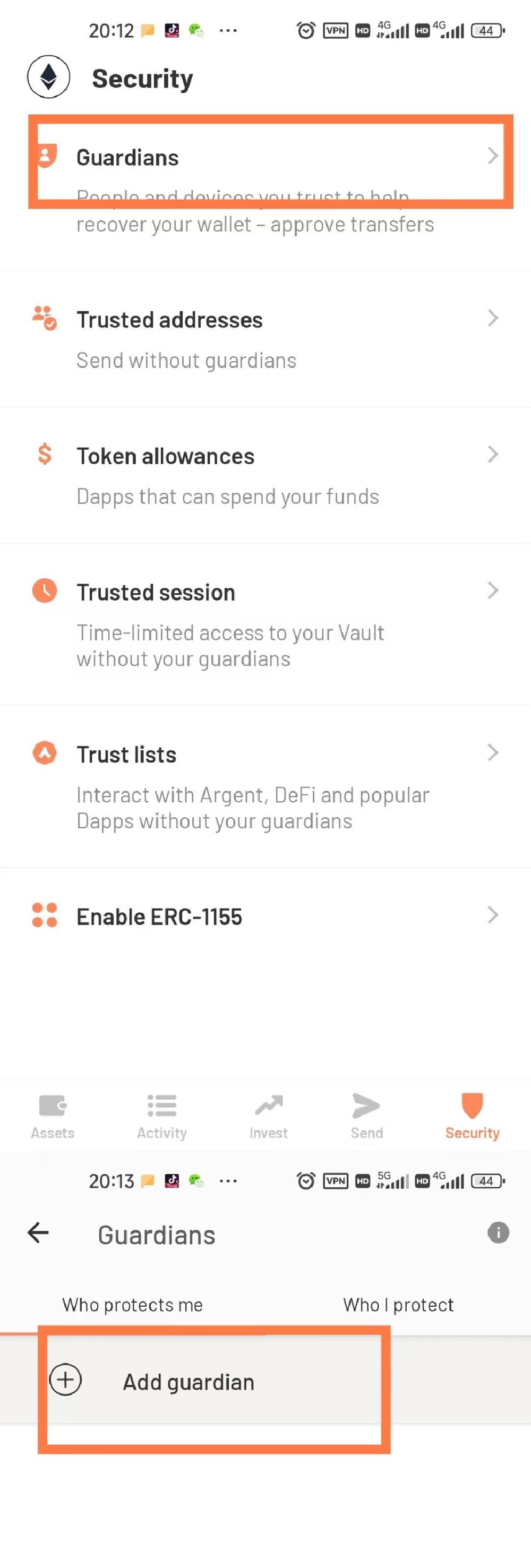The height and width of the screenshot is (1568, 531).
Task: Open Enable ERC-1155 setting
Action: pyautogui.click(x=265, y=916)
